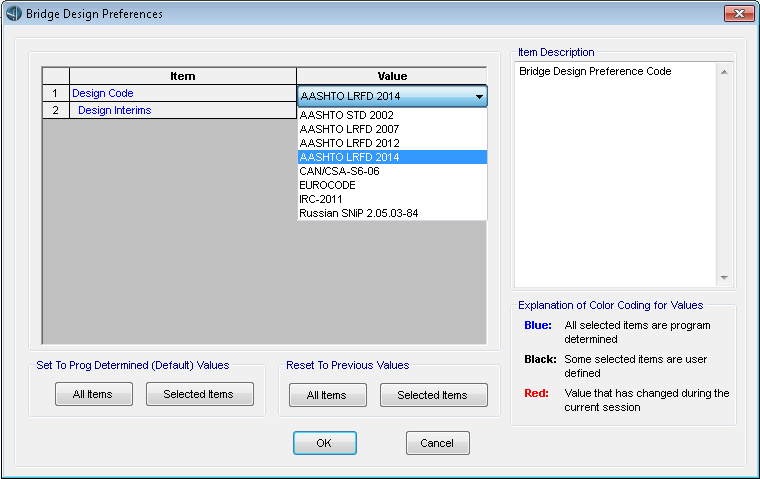Image resolution: width=760 pixels, height=479 pixels.
Task: Click the Bridge Design Preference Code description text
Action: [595, 71]
